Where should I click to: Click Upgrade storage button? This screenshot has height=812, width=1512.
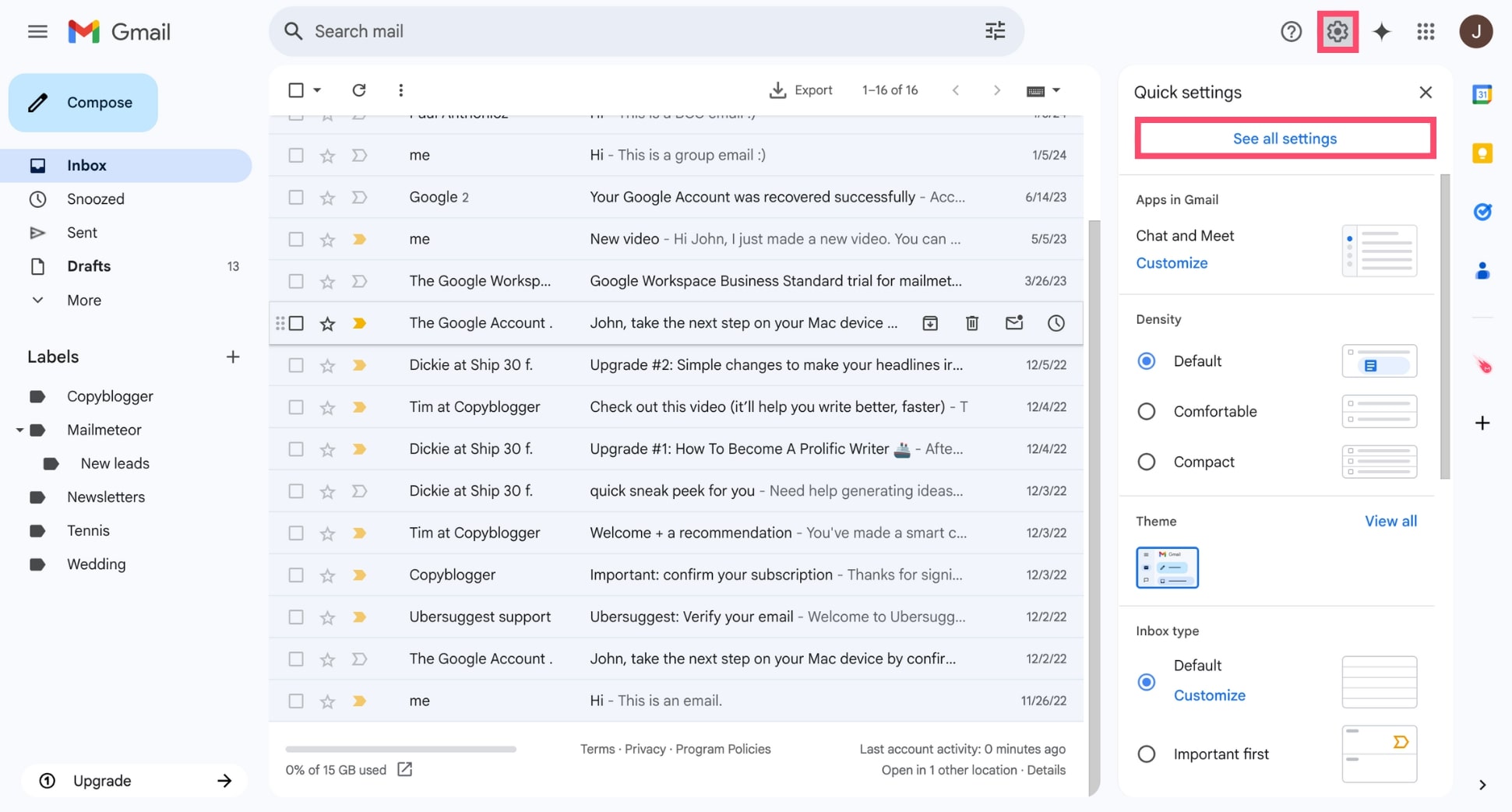pyautogui.click(x=134, y=781)
